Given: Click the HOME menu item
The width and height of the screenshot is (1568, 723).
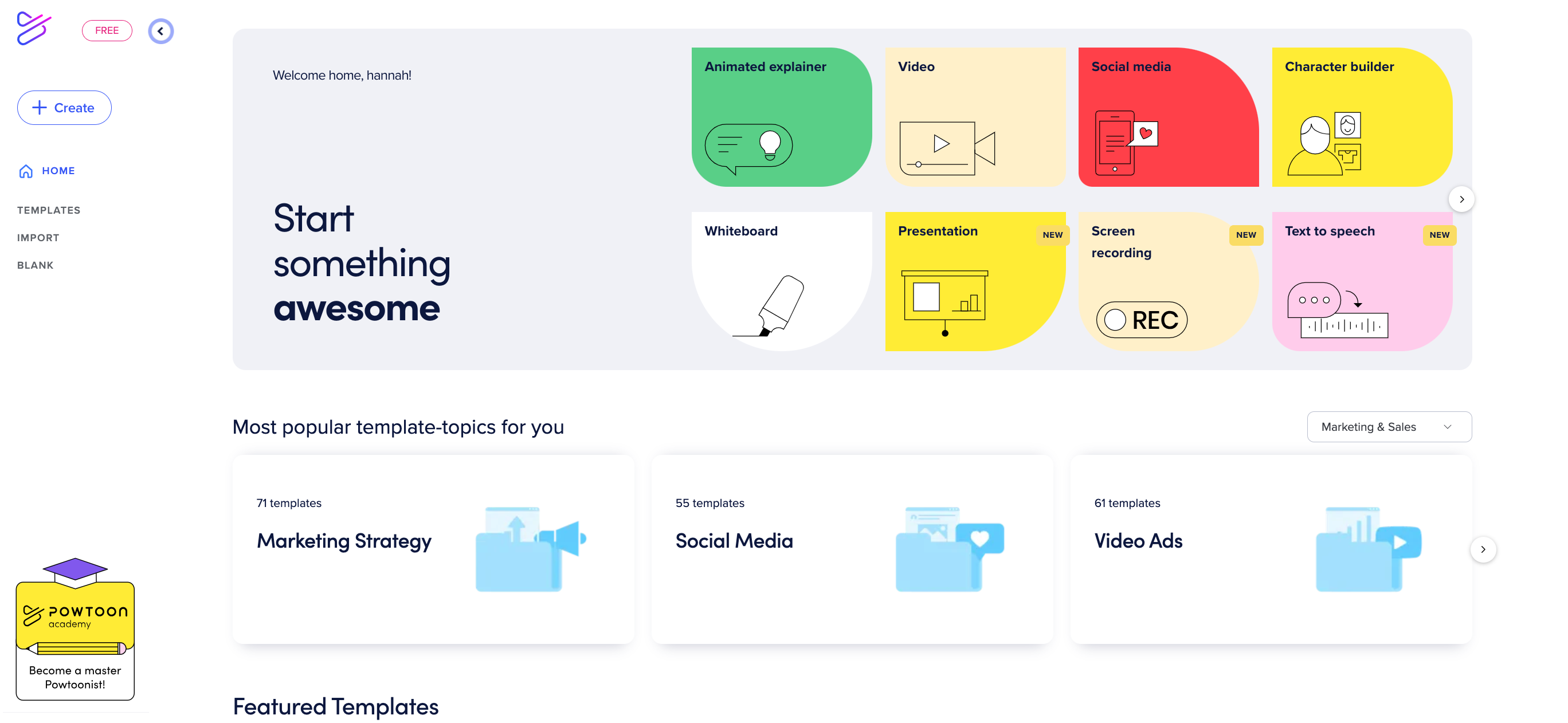Looking at the screenshot, I should pos(58,170).
